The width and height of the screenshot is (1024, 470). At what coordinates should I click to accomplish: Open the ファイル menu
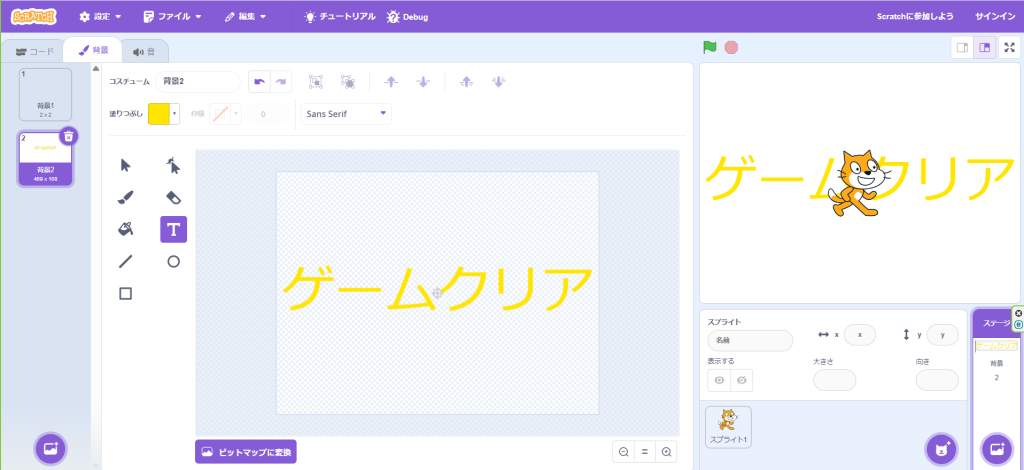tap(172, 16)
